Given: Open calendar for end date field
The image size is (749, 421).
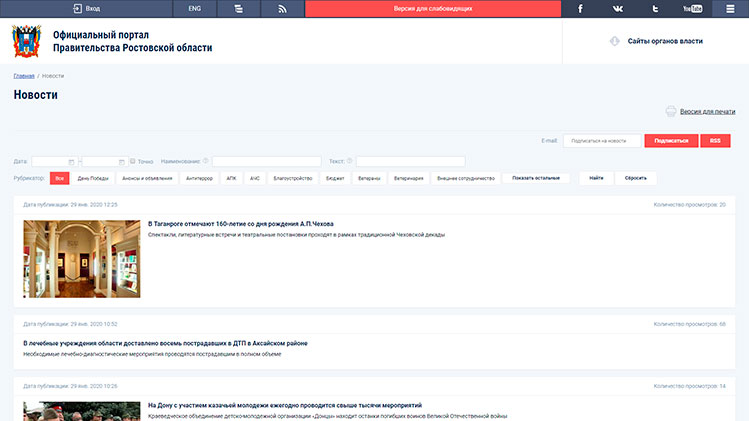Looking at the screenshot, I should click(121, 162).
